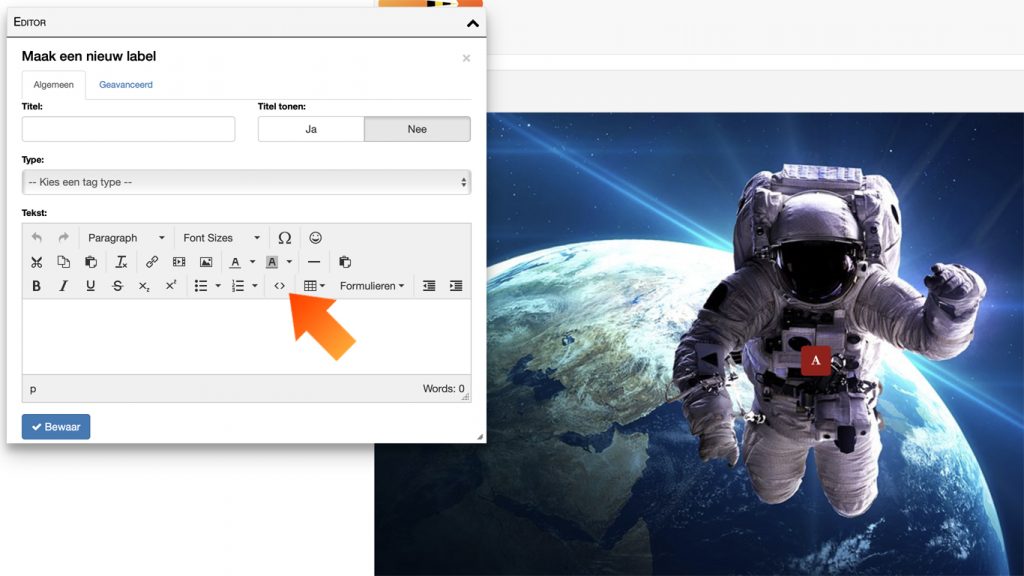Click into the Titel input field
This screenshot has height=576, width=1024.
pos(128,129)
